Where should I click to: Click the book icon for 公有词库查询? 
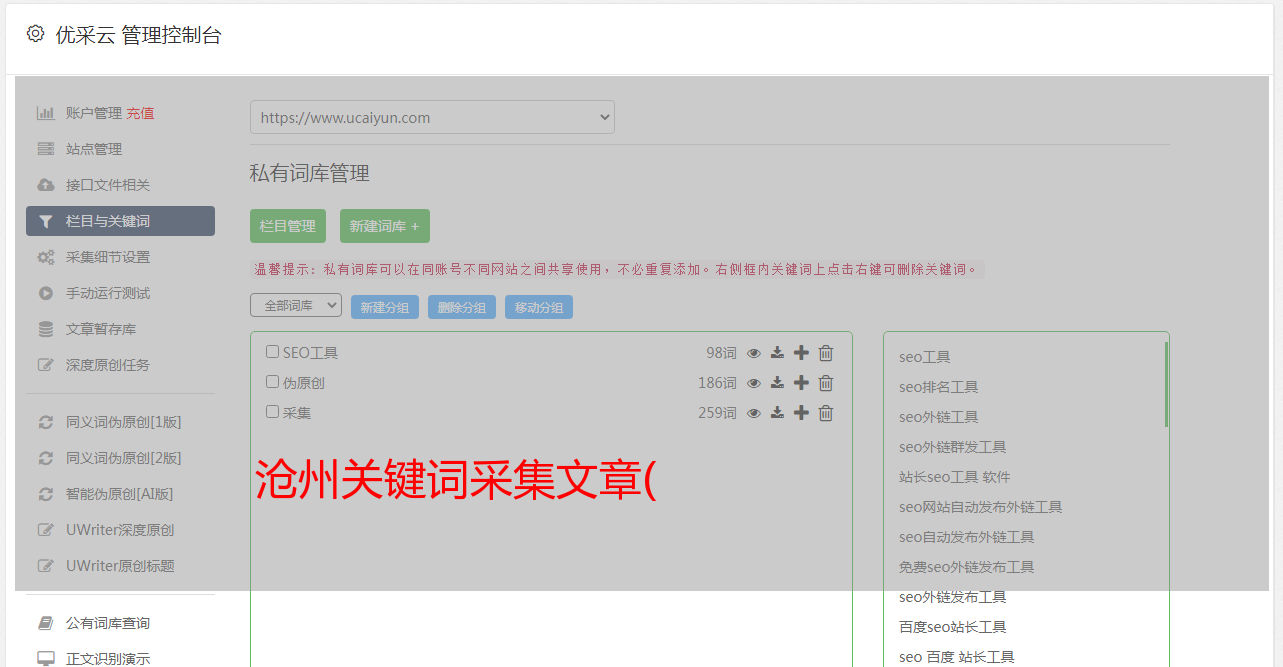pyautogui.click(x=45, y=623)
